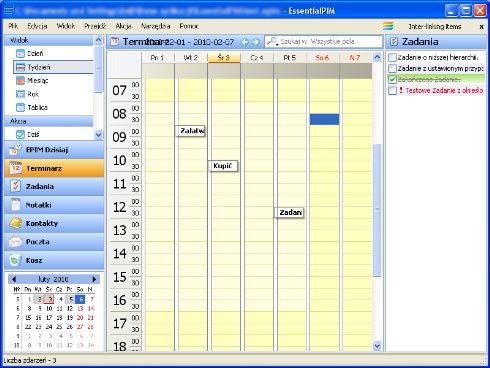Open the Plik menu
The height and width of the screenshot is (368, 490).
pos(13,26)
